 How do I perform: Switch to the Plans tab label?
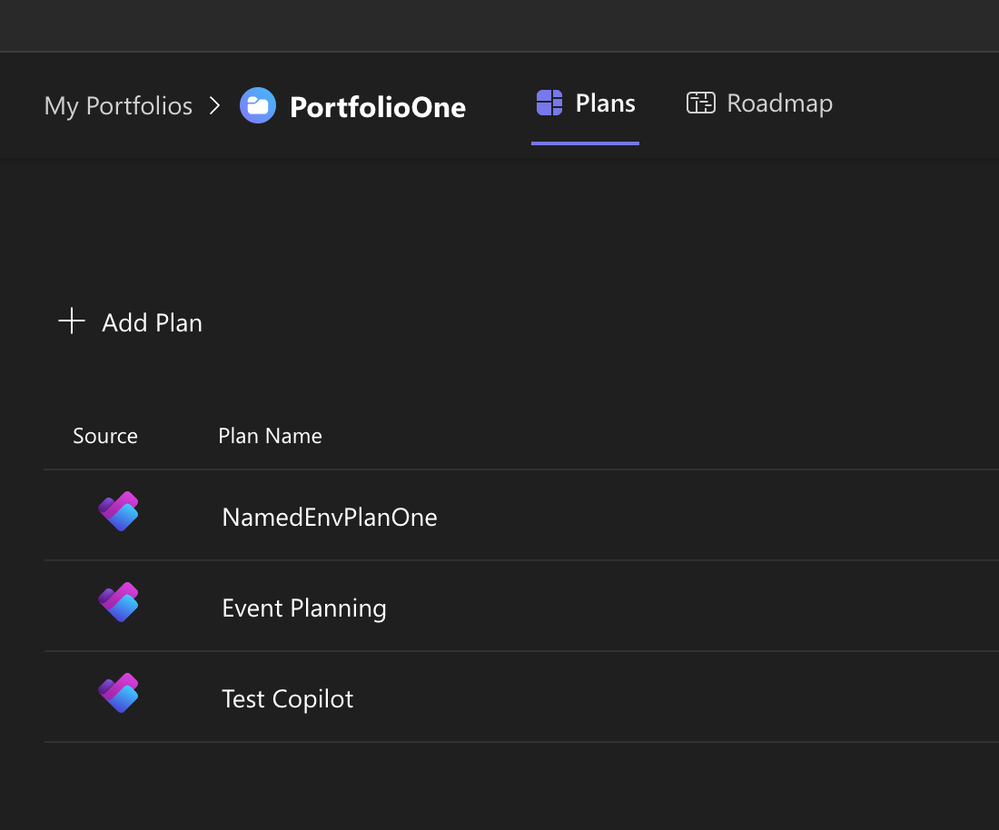coord(605,103)
